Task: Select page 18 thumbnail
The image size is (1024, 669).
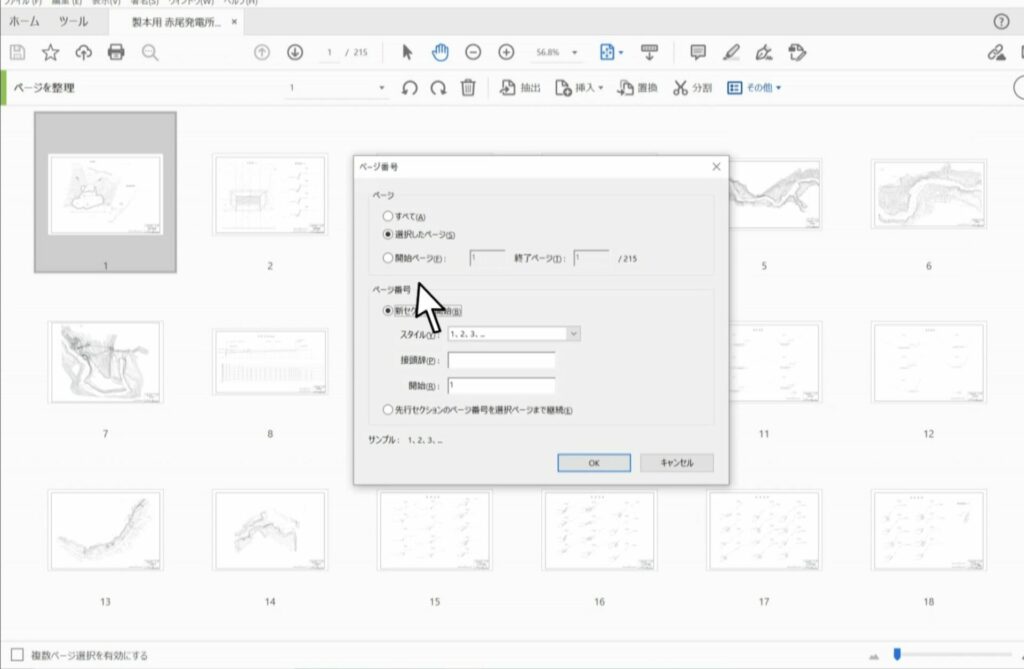Action: (929, 530)
